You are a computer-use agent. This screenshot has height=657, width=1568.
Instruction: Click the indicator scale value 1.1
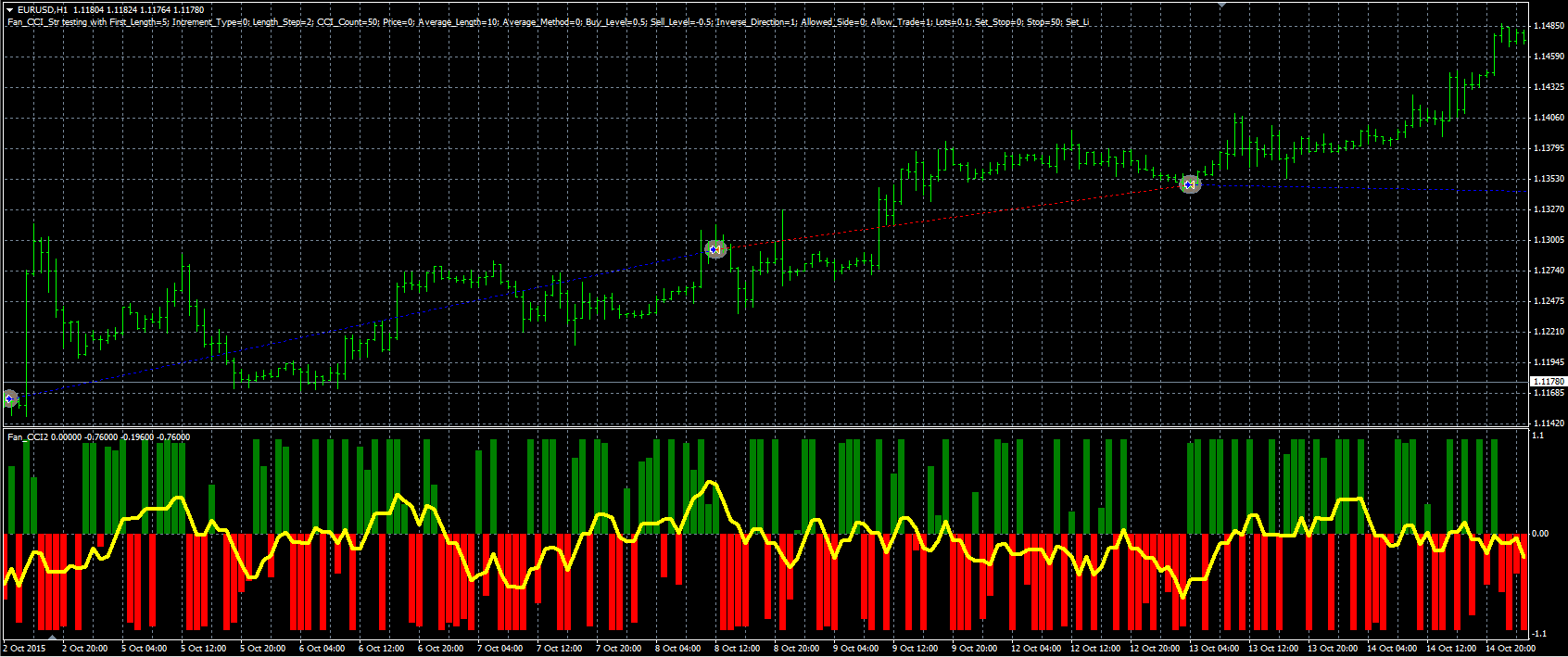(1538, 436)
